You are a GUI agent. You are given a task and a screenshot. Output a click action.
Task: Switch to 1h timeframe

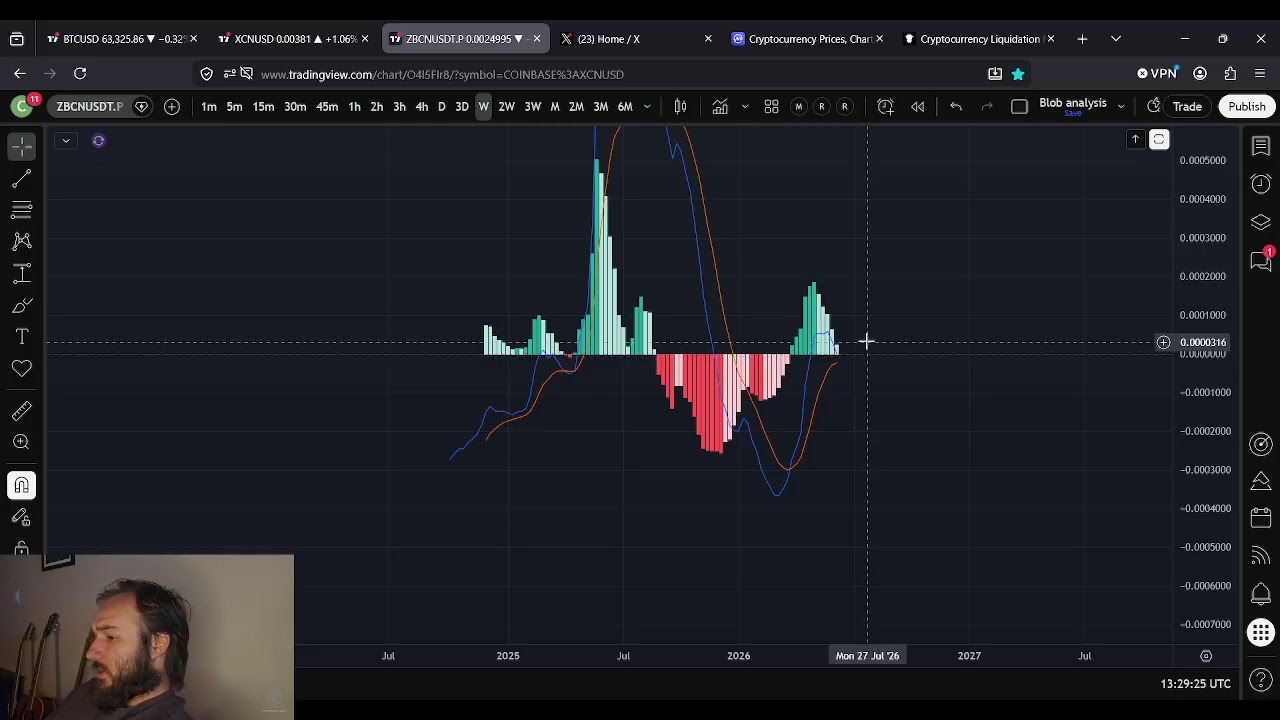coord(354,106)
